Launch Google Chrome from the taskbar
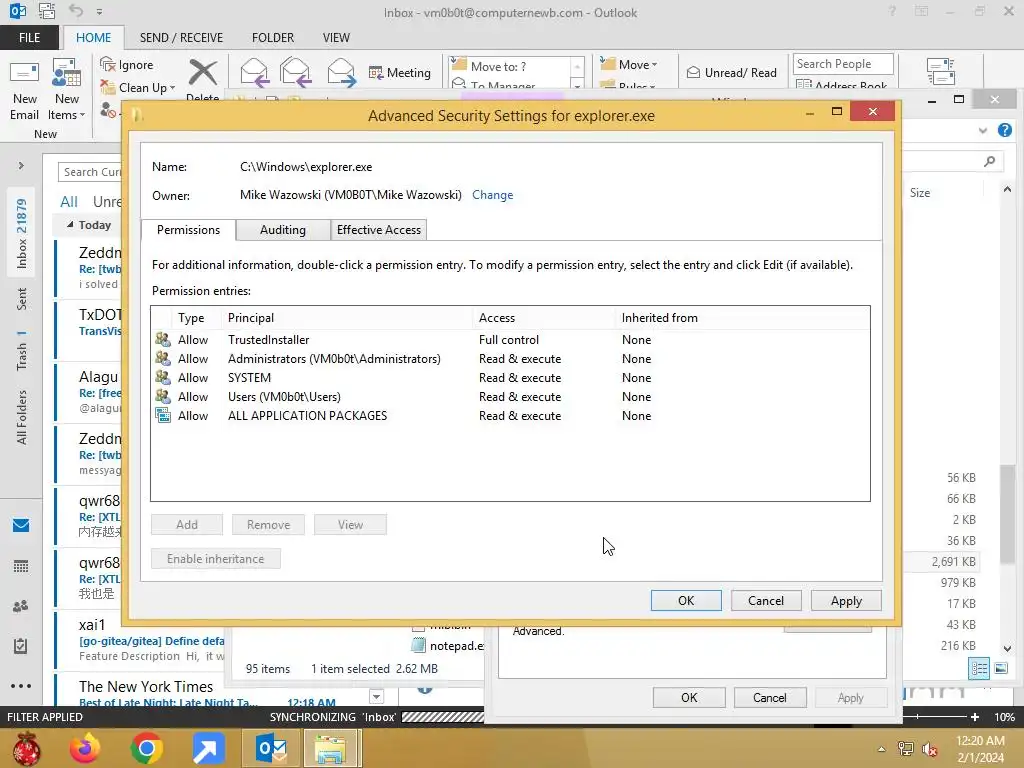 pyautogui.click(x=146, y=748)
